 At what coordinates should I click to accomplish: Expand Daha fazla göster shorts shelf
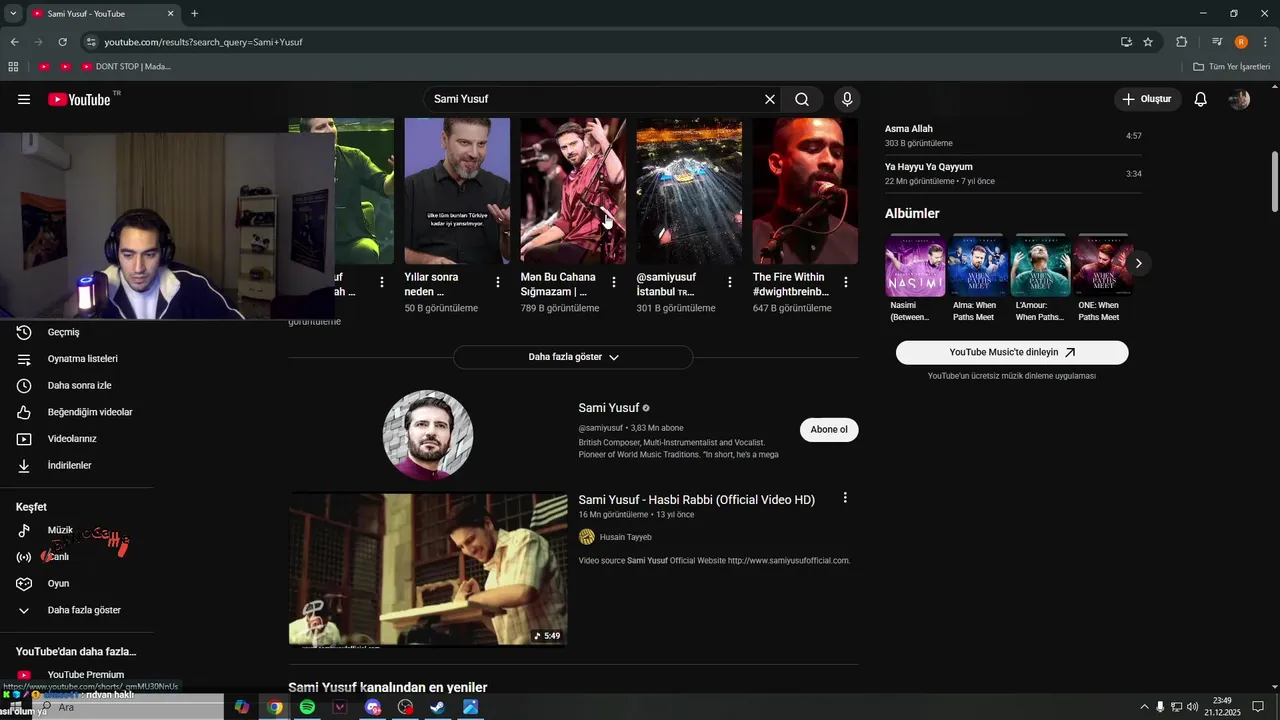pyautogui.click(x=573, y=357)
